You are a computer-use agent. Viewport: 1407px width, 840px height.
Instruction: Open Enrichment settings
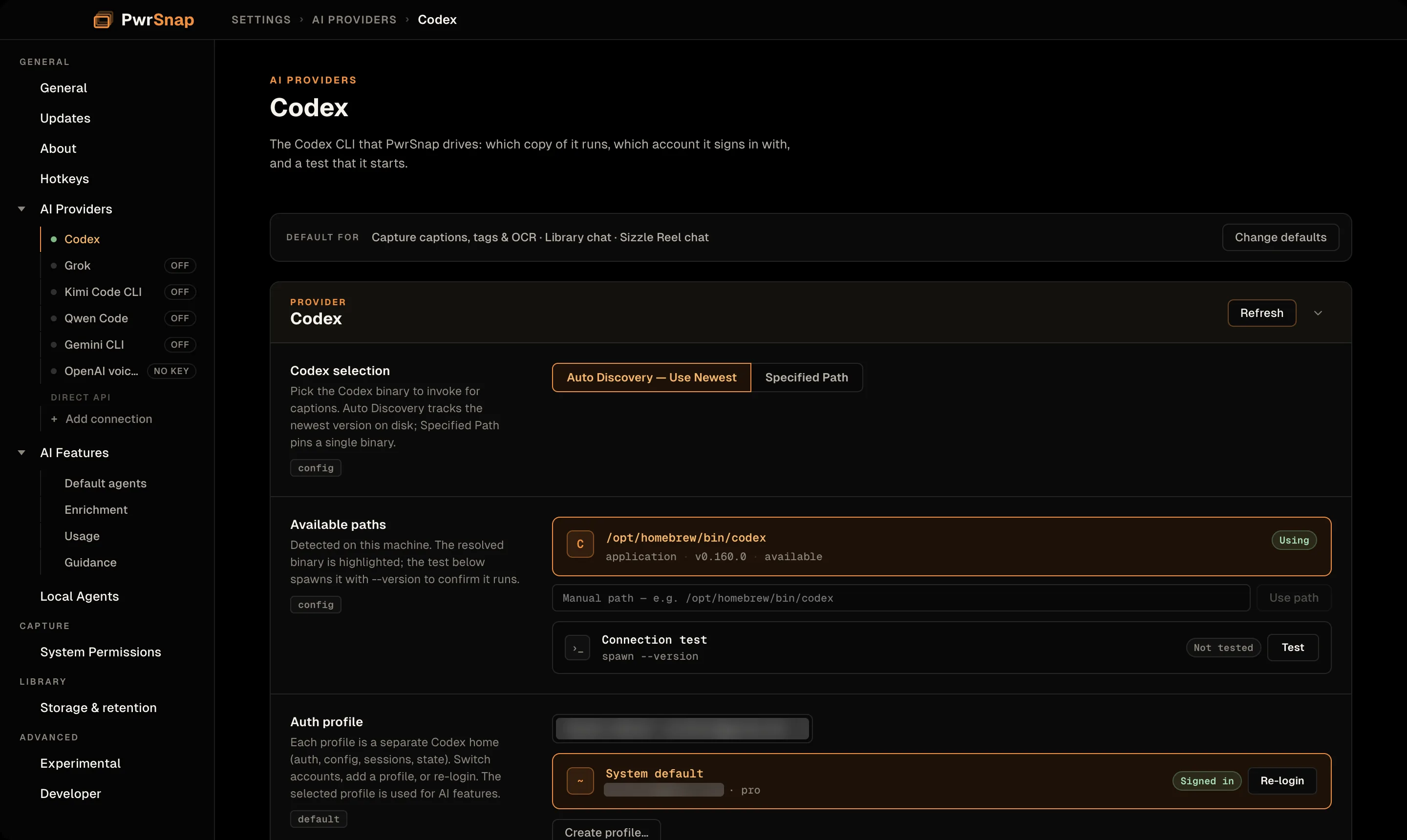(x=96, y=510)
